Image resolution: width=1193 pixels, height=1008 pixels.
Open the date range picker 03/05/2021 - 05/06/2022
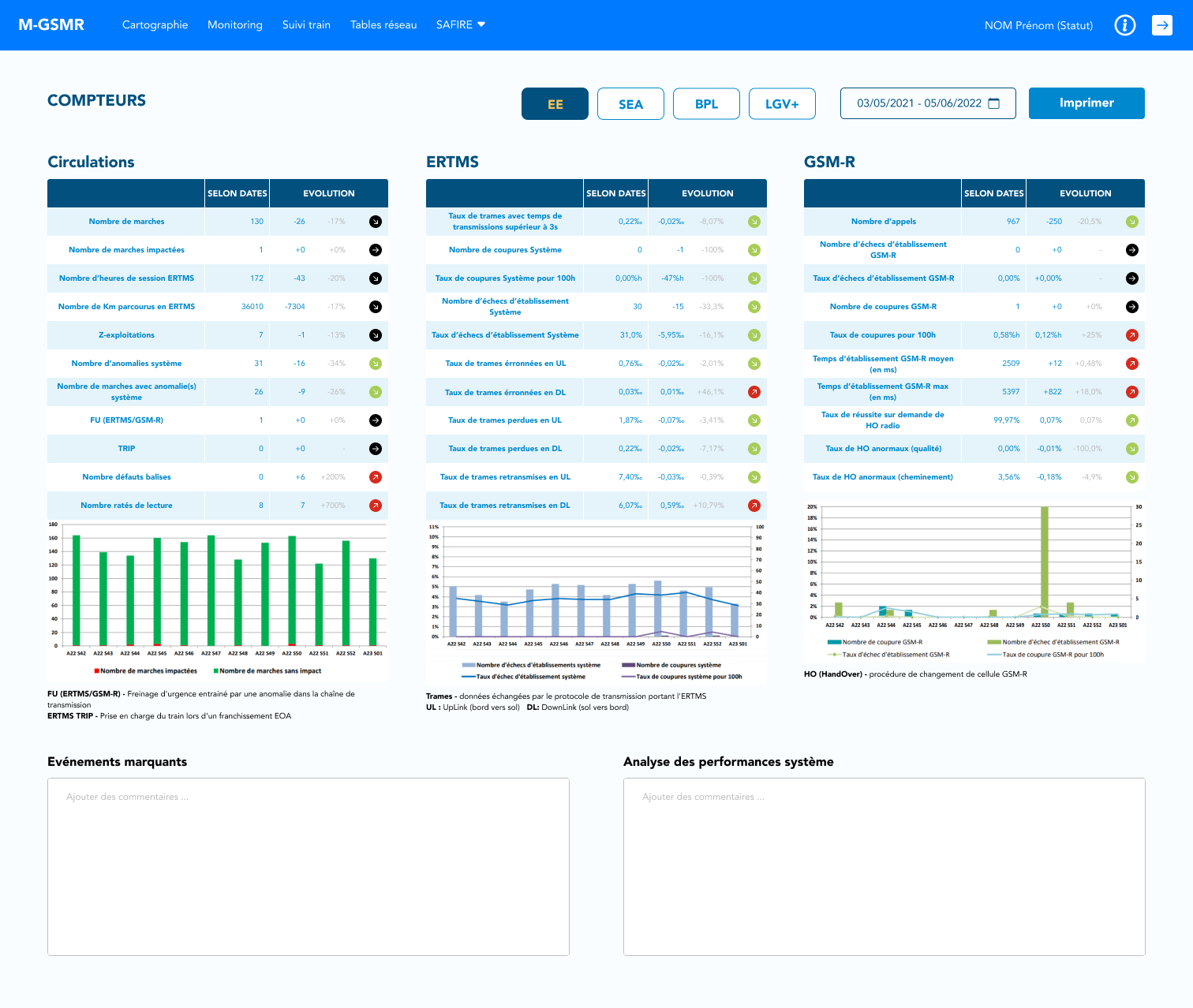[x=919, y=103]
